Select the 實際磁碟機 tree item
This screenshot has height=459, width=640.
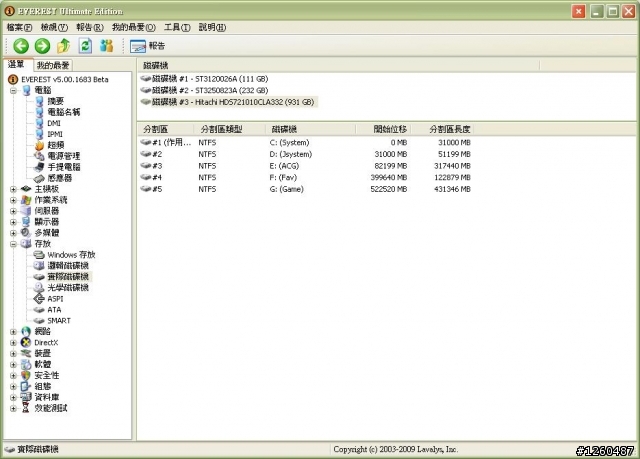pos(68,277)
